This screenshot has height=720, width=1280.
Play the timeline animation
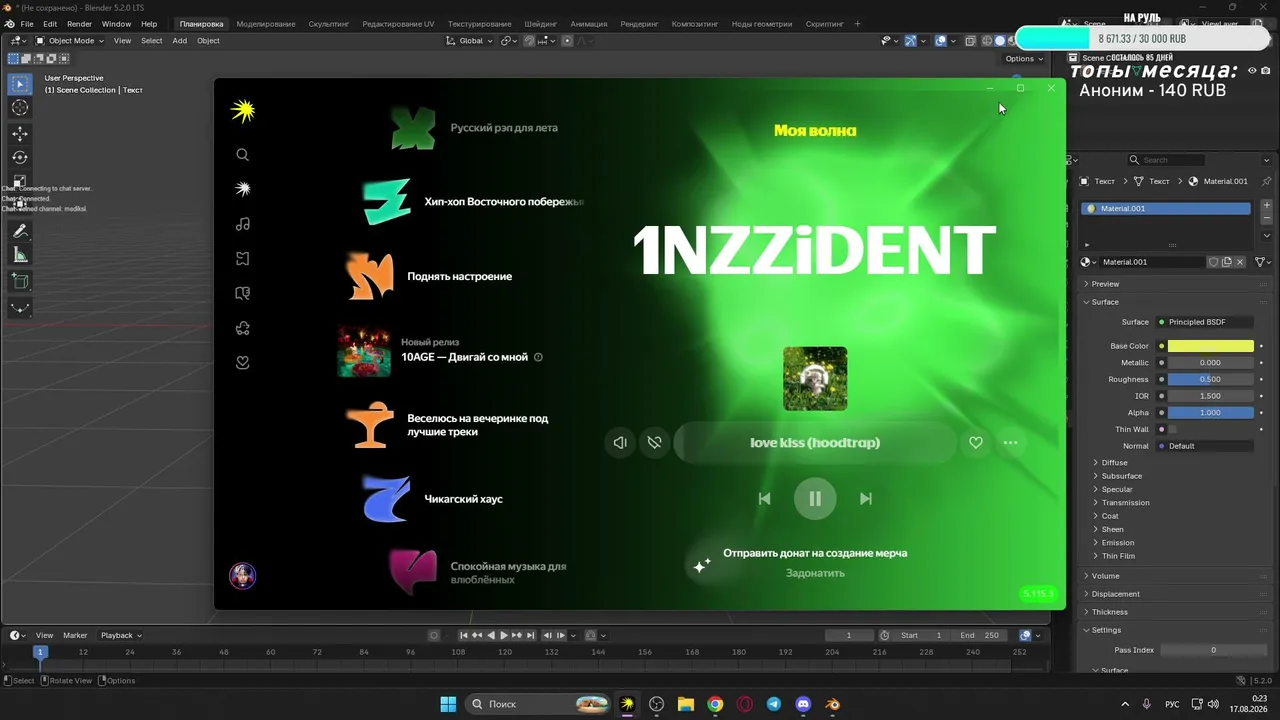pyautogui.click(x=503, y=635)
